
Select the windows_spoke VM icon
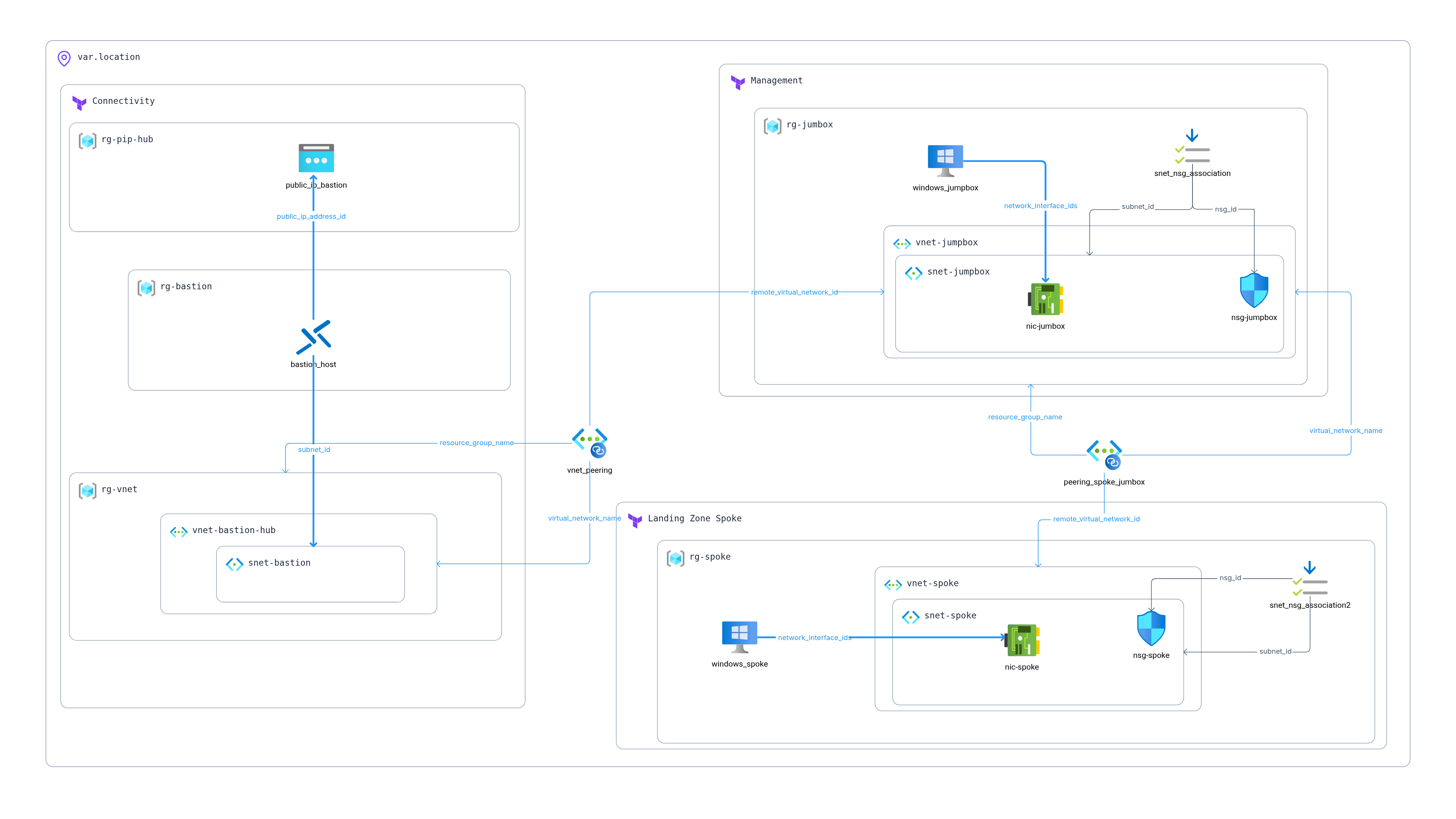(739, 637)
